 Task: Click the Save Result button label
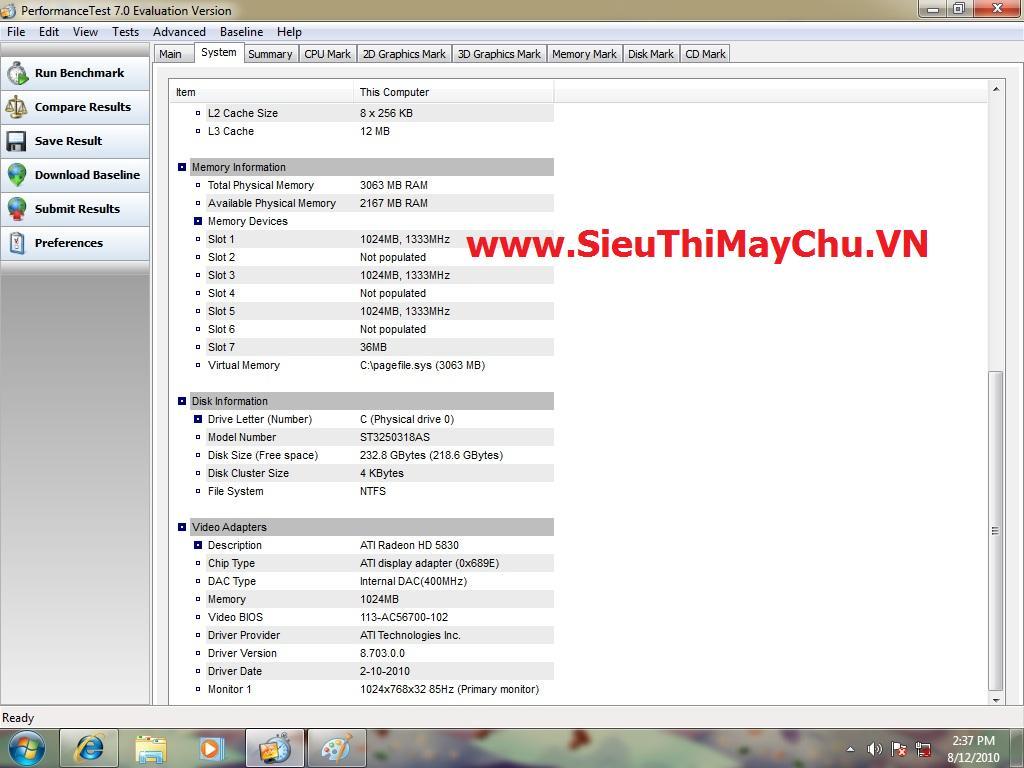tap(69, 141)
